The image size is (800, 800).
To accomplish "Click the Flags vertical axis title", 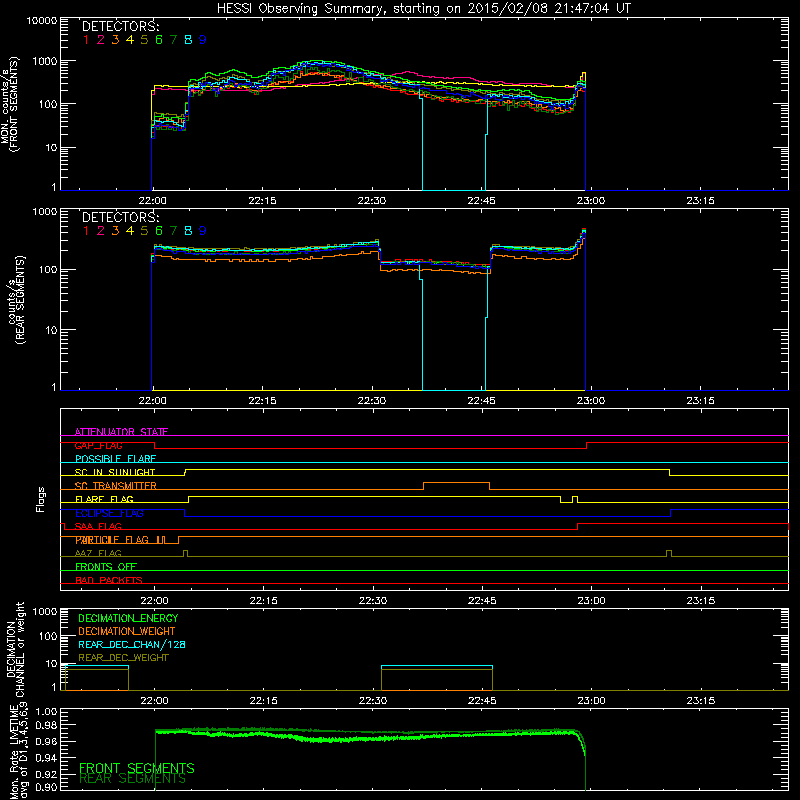I will click(41, 499).
